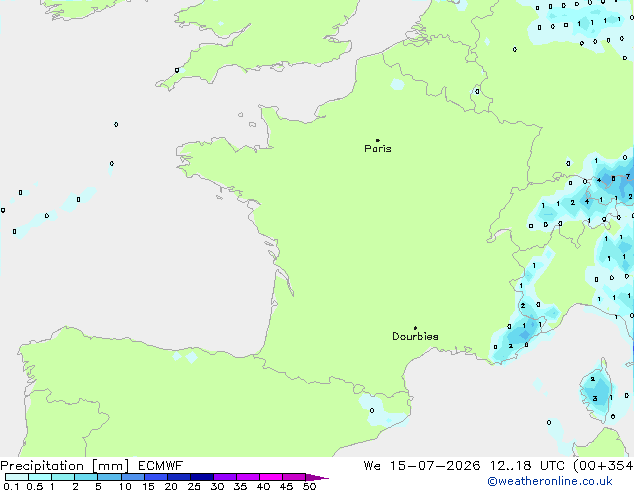
Task: Click the 'We' weekday label
Action: tap(372, 466)
